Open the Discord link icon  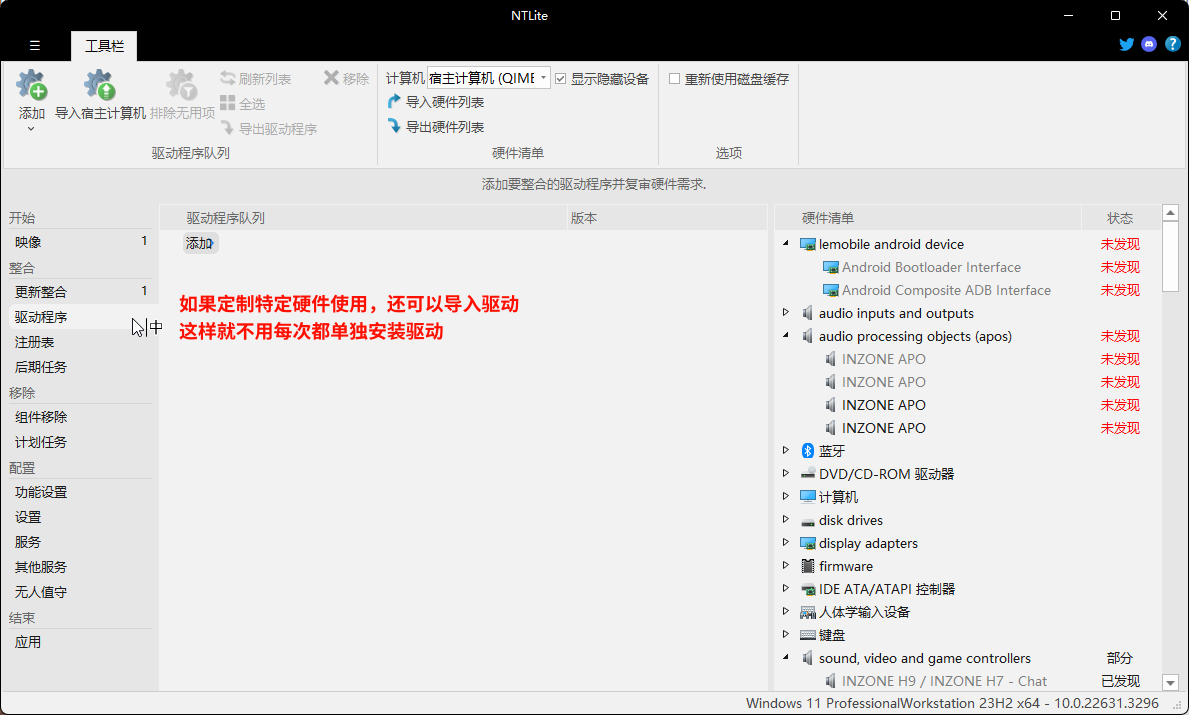tap(1150, 45)
